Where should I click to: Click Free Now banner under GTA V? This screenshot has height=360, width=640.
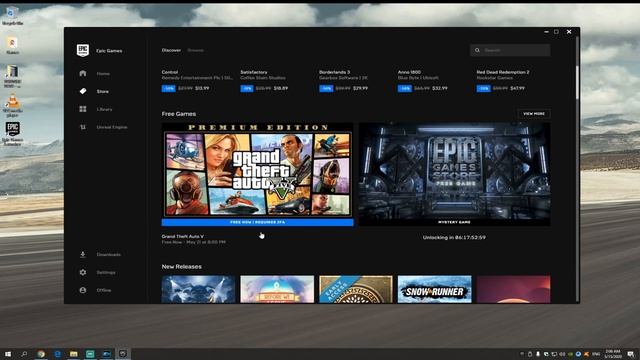pyautogui.click(x=258, y=222)
